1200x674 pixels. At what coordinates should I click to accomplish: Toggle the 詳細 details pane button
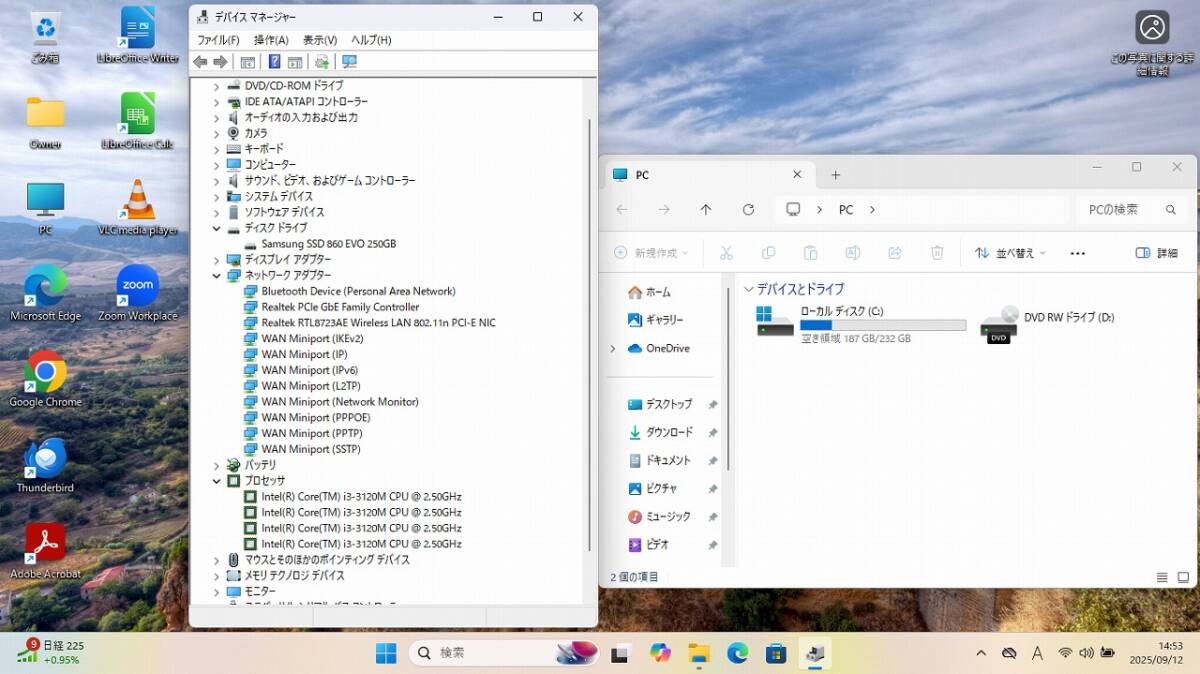1156,253
